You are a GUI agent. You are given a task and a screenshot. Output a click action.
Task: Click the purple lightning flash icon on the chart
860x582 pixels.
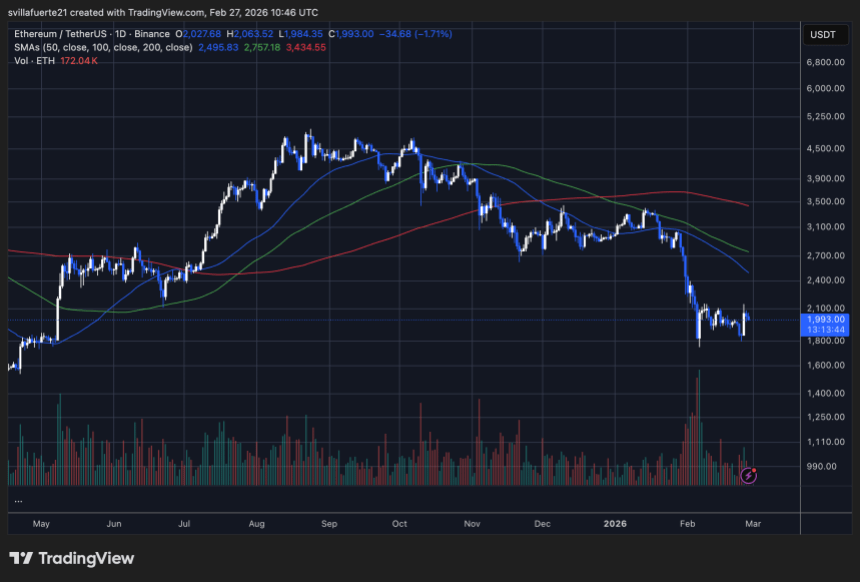click(748, 476)
